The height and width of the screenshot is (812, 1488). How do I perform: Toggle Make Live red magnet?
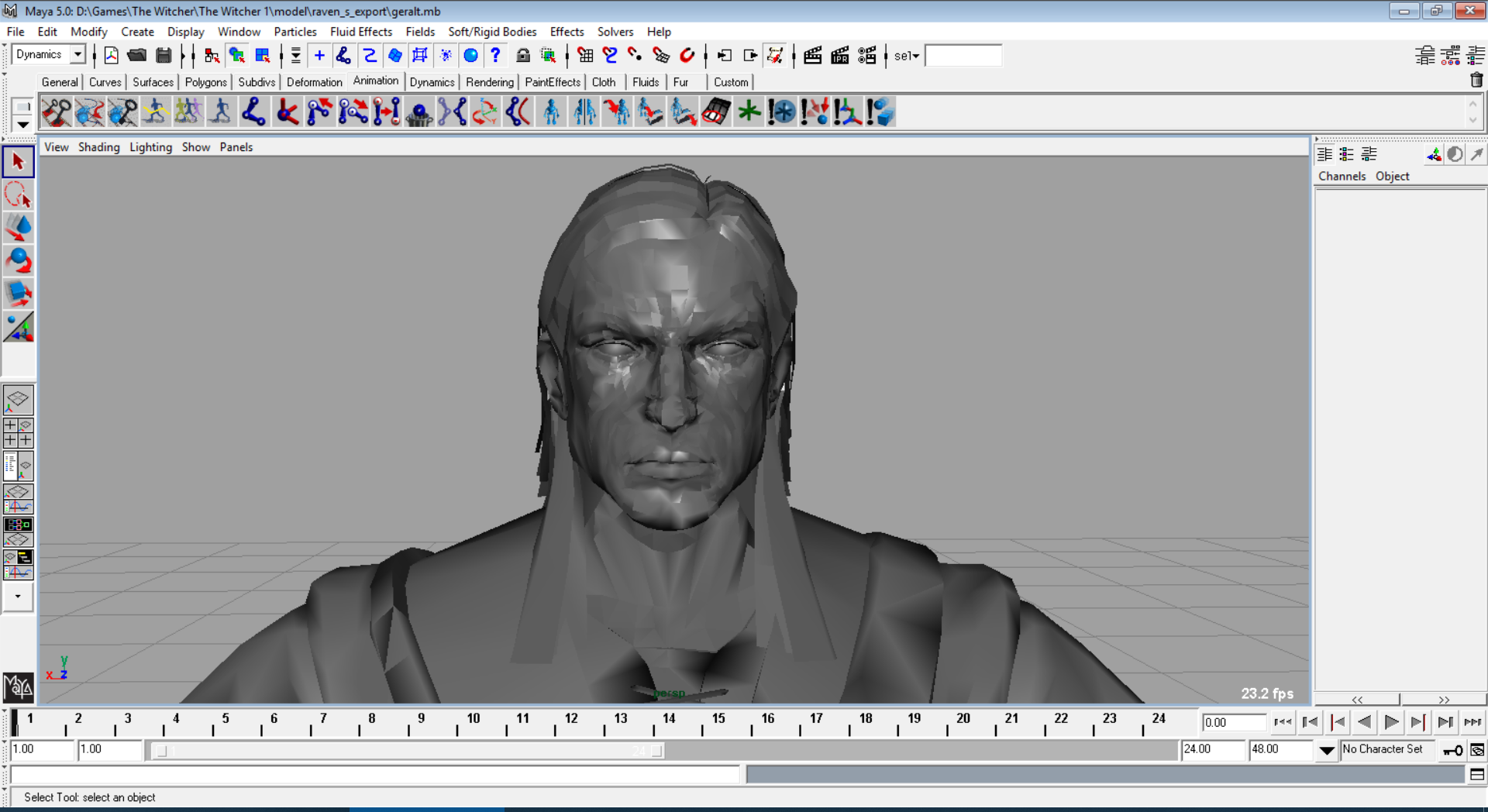tap(687, 55)
